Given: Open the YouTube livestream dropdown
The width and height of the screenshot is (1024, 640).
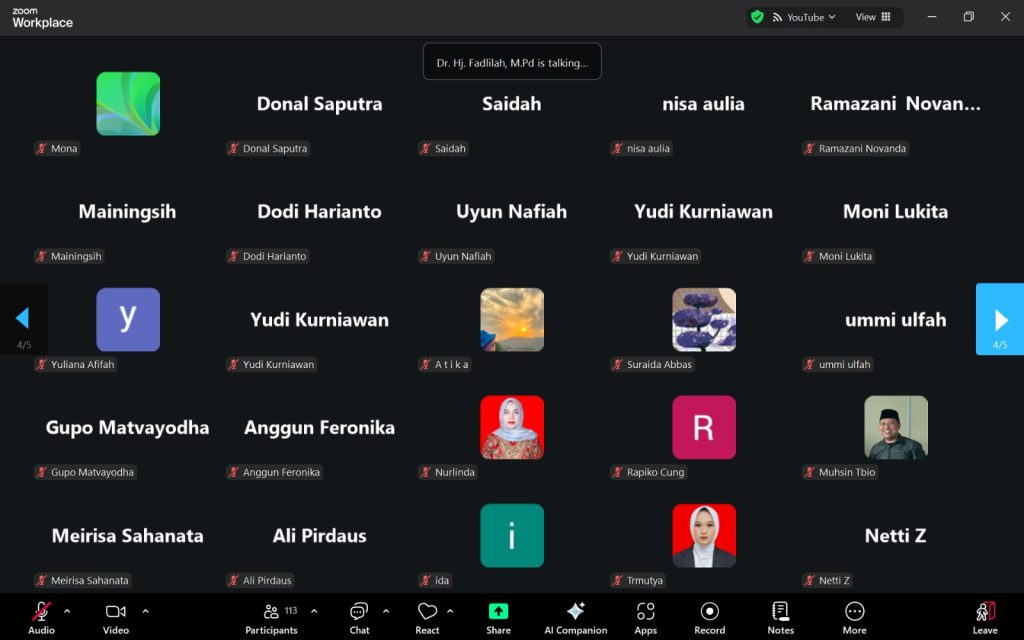Looking at the screenshot, I should (x=805, y=17).
